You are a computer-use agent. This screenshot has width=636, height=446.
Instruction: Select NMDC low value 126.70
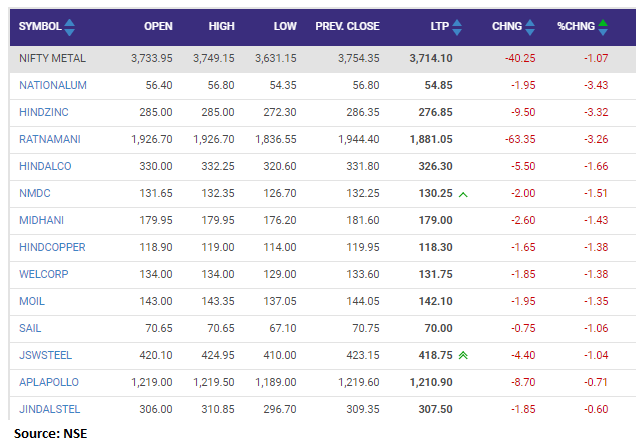(x=279, y=193)
